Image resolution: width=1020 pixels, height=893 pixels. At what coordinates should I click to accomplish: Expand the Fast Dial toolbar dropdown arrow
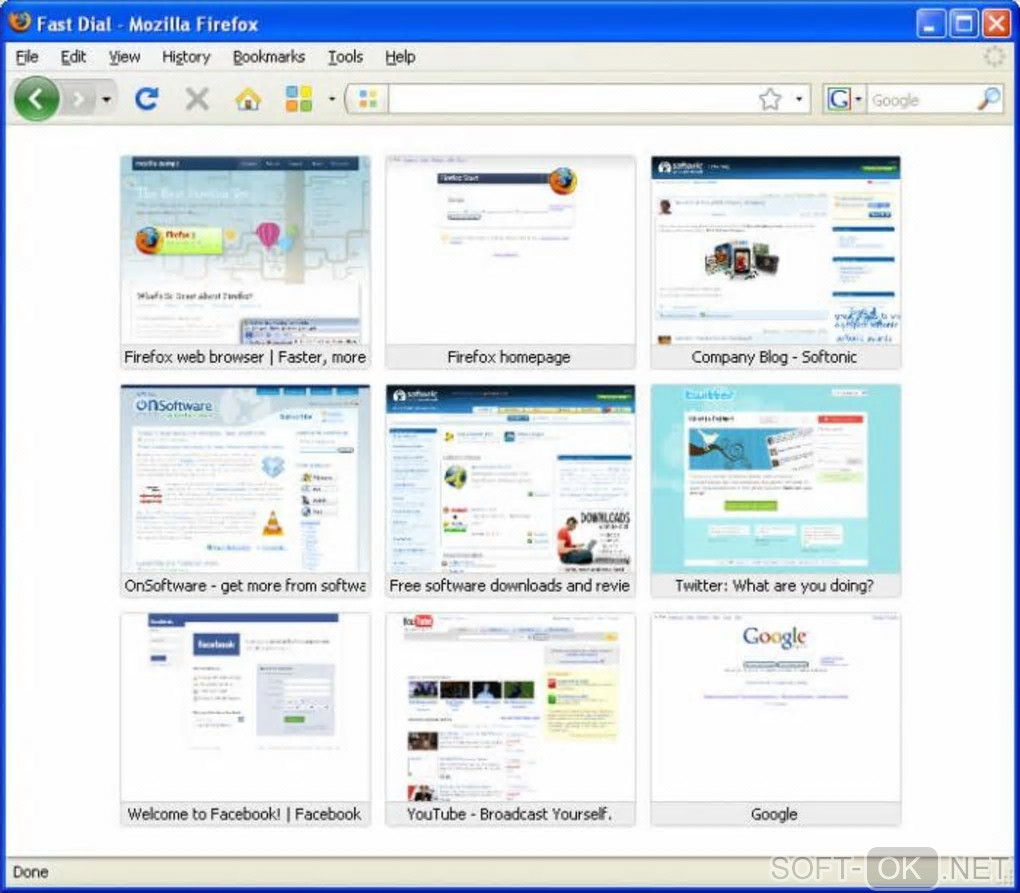pyautogui.click(x=332, y=100)
